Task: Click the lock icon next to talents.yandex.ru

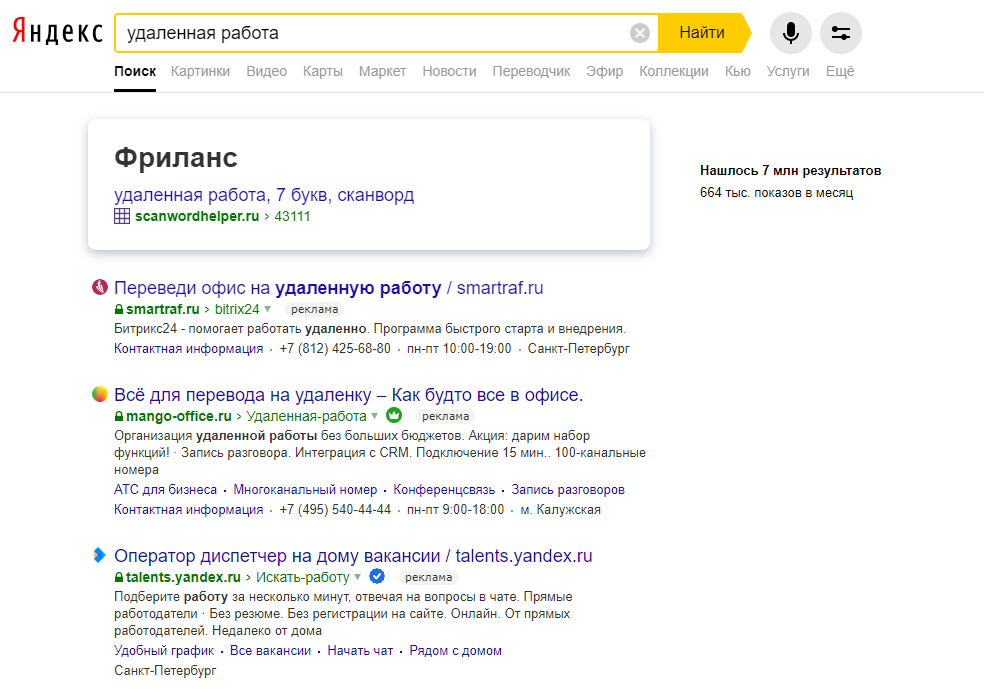Action: coord(119,577)
